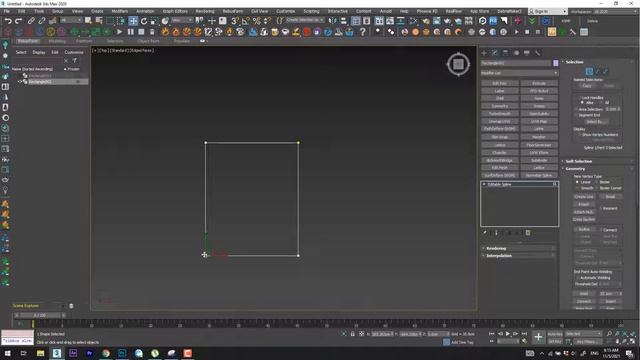Viewport: 640px width, 360px height.
Task: Toggle Area Selection checkbox
Action: click(x=577, y=109)
